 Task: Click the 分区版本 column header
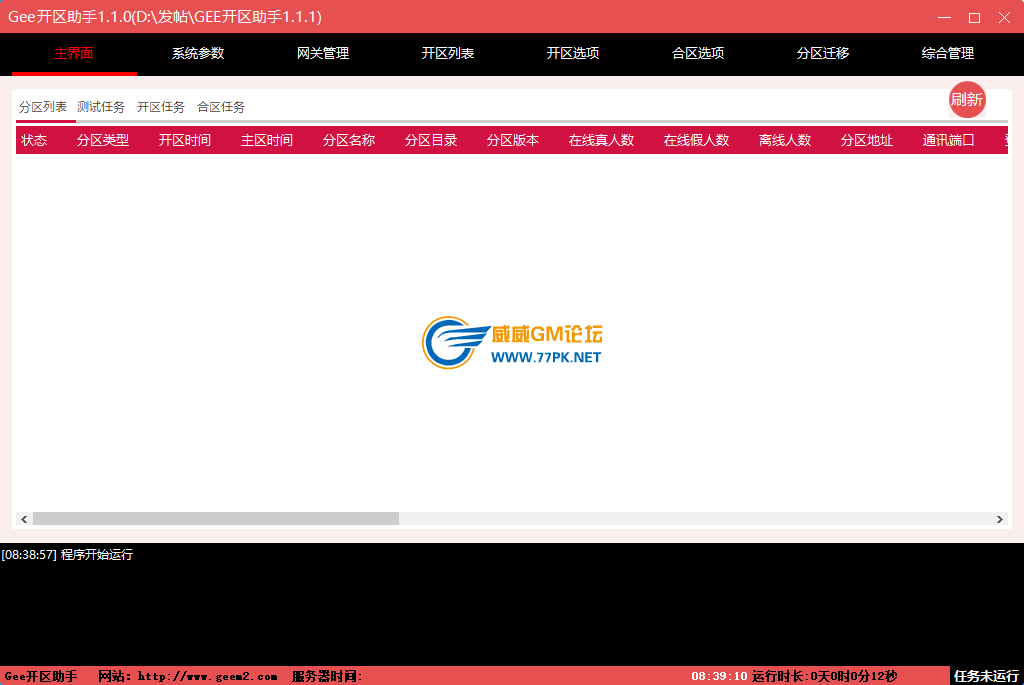[513, 140]
